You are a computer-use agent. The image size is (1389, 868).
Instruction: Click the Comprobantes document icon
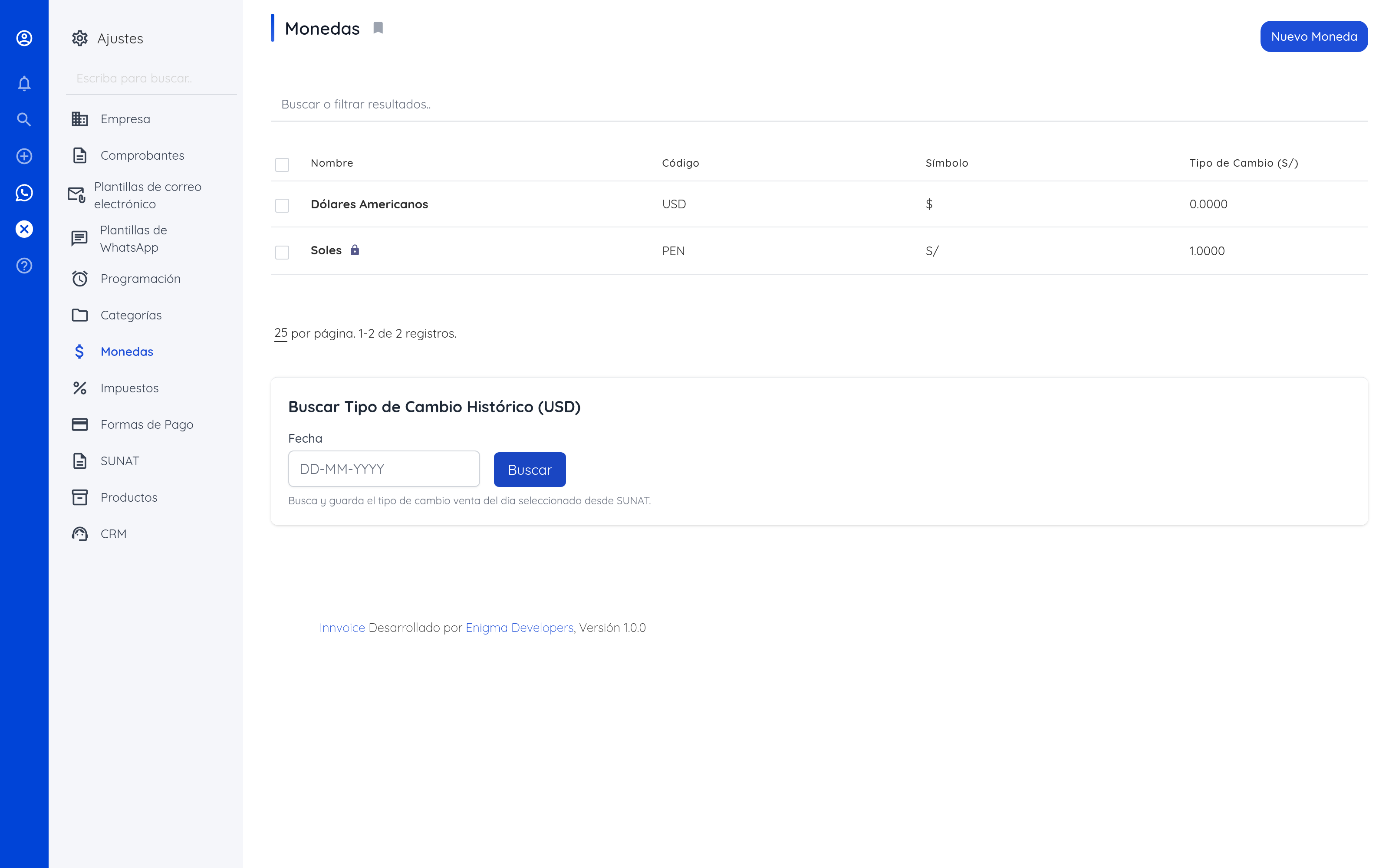pos(80,155)
